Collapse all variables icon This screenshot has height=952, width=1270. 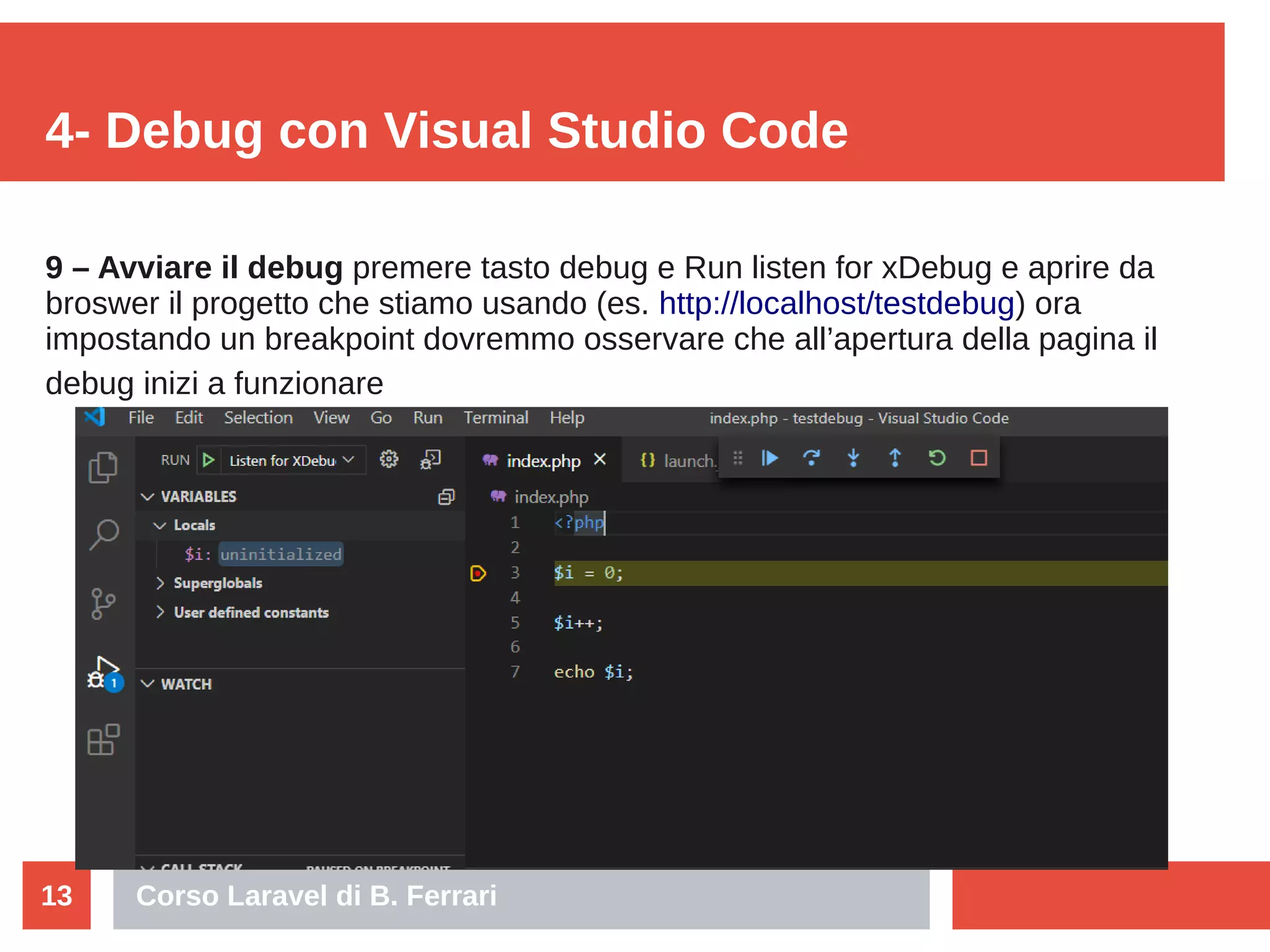click(x=446, y=496)
